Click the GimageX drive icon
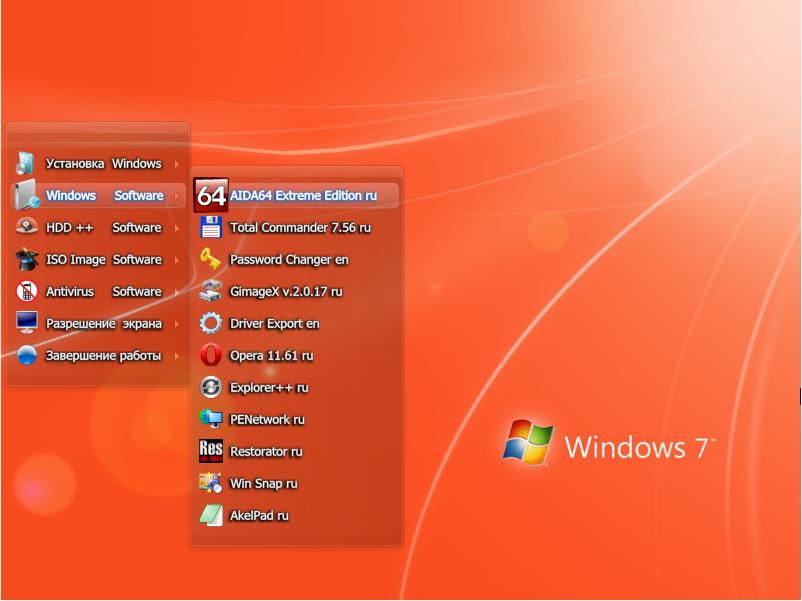 point(211,291)
